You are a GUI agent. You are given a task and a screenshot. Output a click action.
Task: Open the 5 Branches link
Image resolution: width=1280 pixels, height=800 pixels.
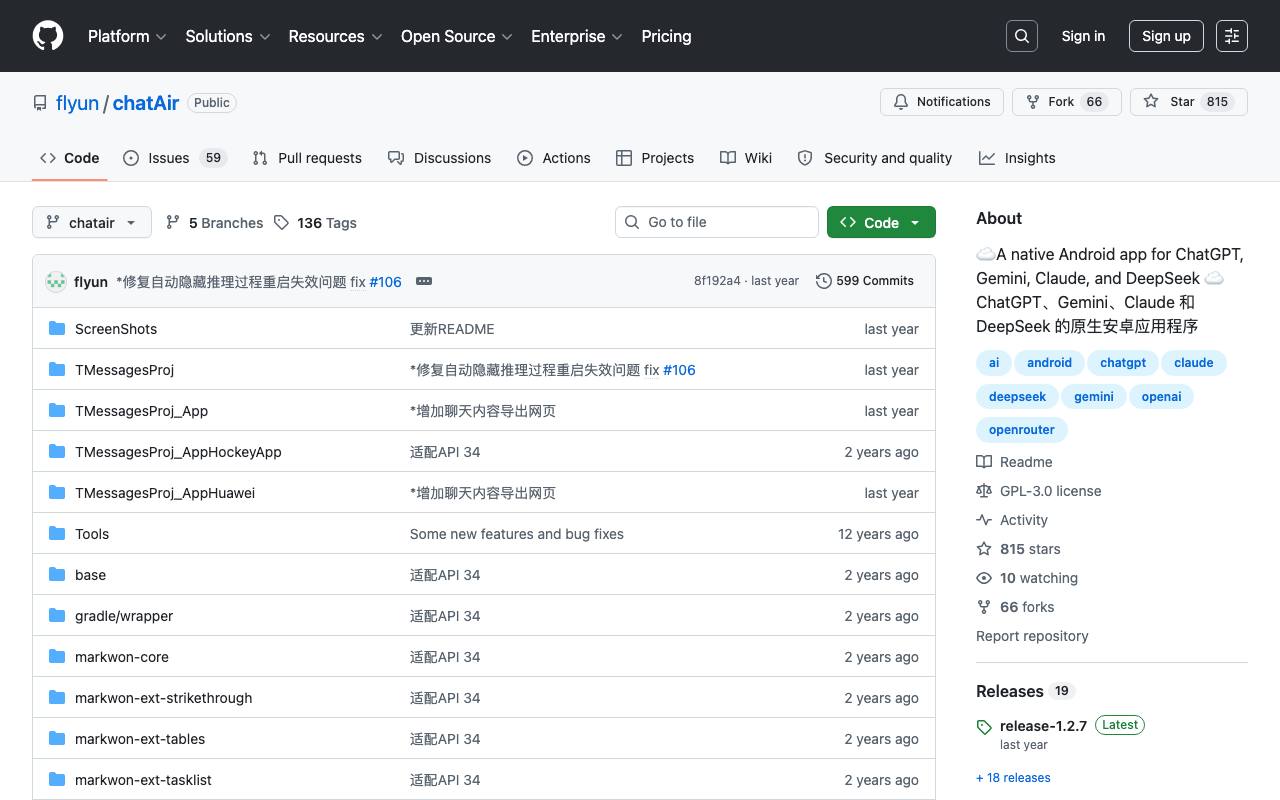click(x=214, y=223)
